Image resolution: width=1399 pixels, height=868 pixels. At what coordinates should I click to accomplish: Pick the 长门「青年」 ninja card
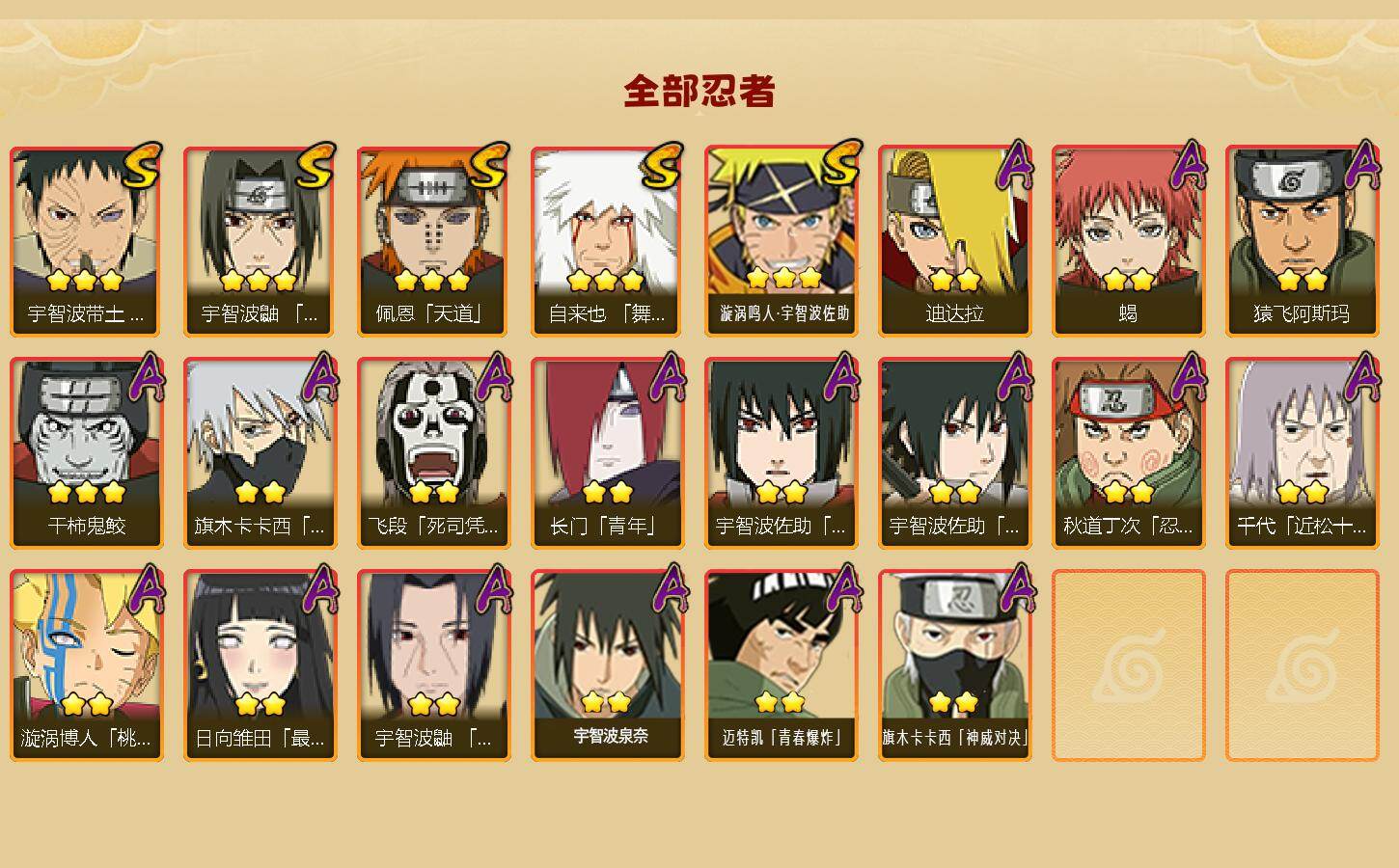[607, 453]
